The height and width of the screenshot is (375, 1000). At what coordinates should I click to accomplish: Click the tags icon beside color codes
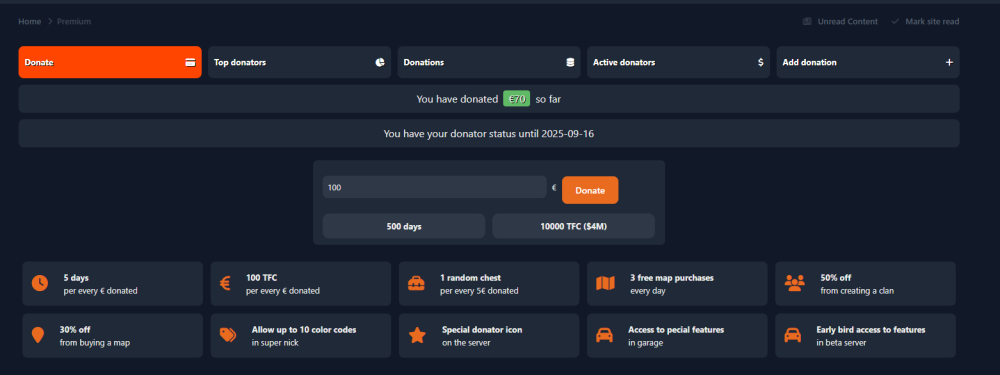click(x=228, y=335)
